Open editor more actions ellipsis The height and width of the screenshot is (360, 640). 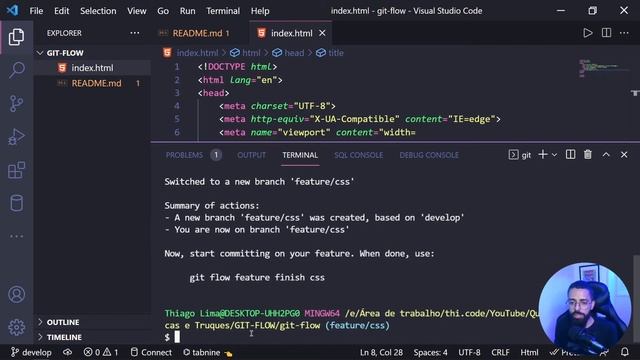[x=624, y=33]
